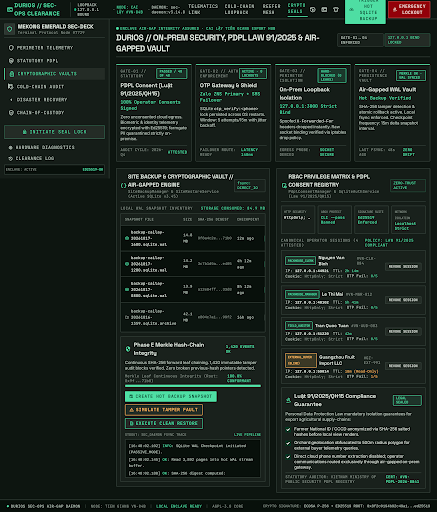This screenshot has width=437, height=512.
Task: Click the Chain-of-Custody shield icon
Action: (x=11, y=113)
